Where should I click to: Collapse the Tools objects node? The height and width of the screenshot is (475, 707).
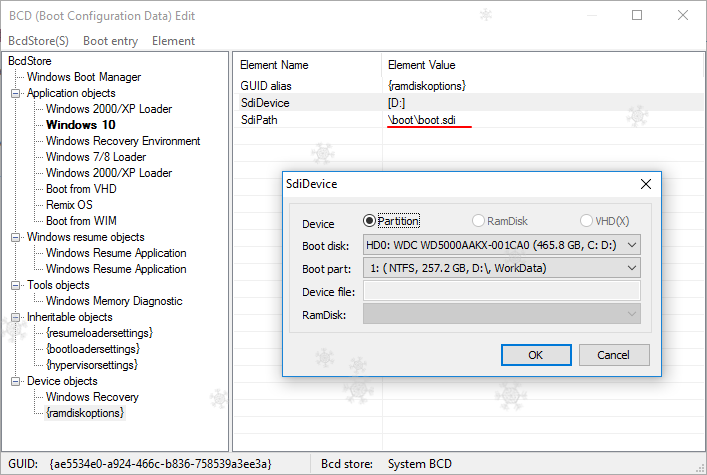pyautogui.click(x=15, y=285)
